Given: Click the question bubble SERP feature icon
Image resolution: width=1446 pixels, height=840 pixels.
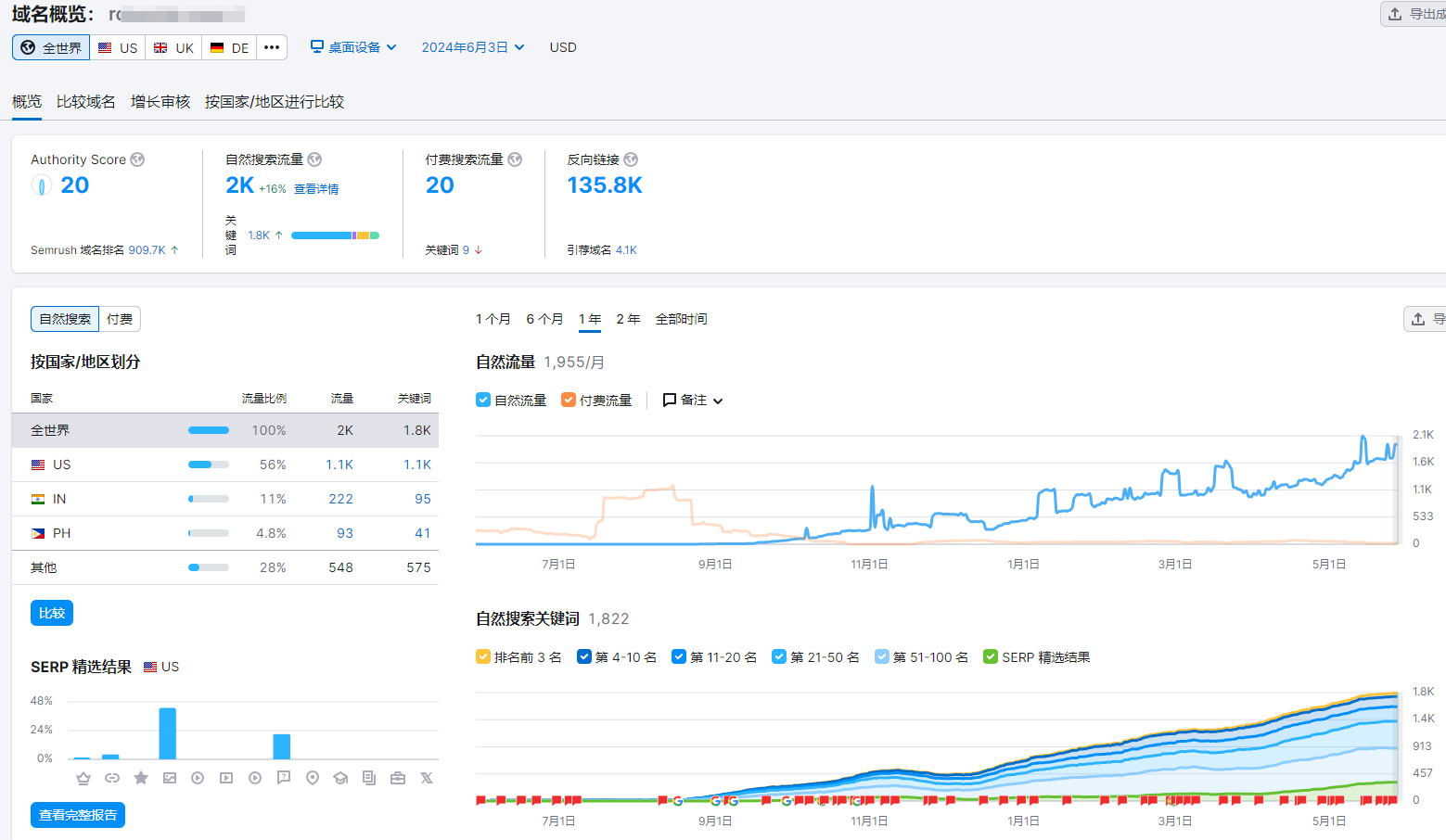Looking at the screenshot, I should [284, 778].
